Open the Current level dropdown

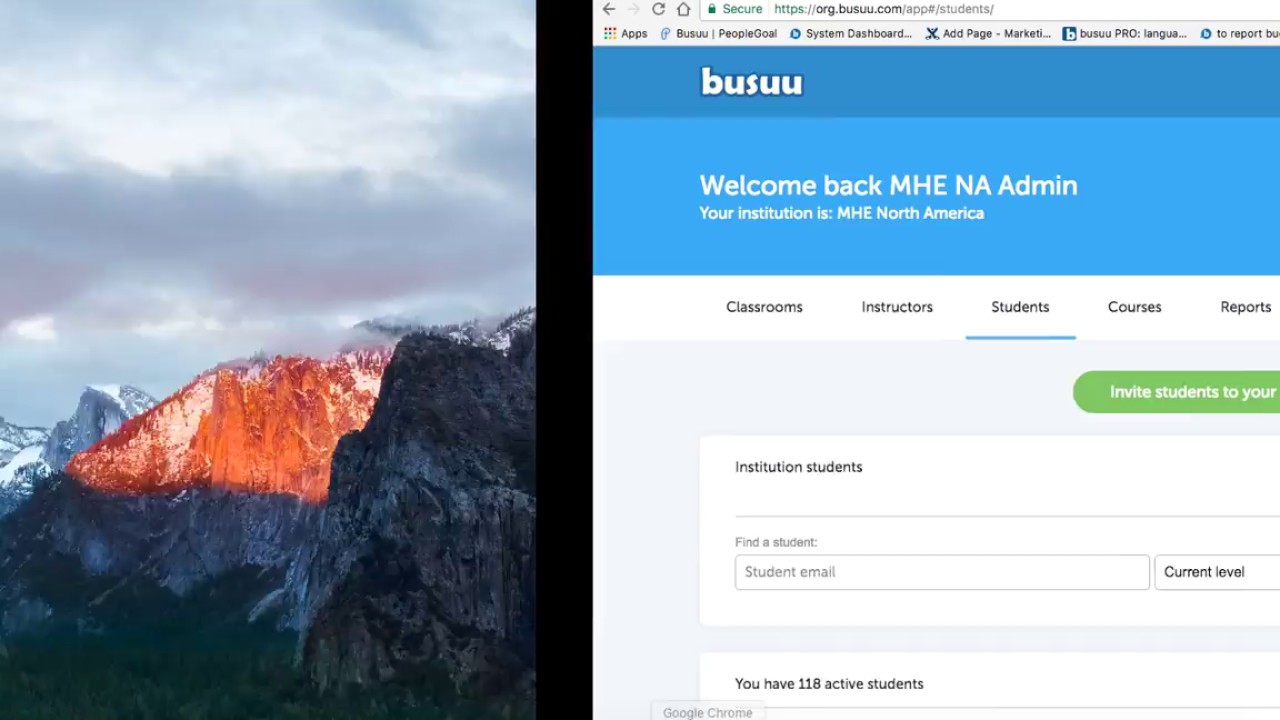click(1217, 572)
